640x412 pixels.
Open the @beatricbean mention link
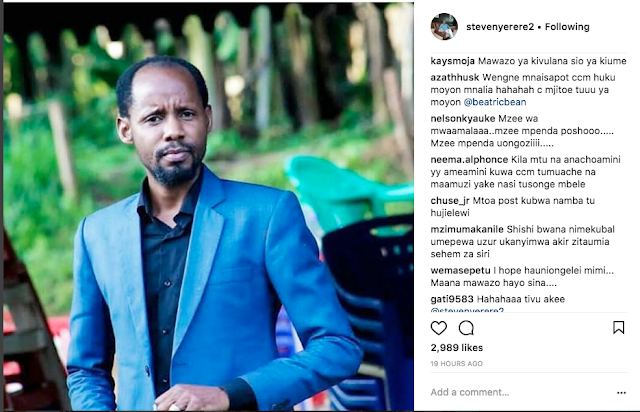click(495, 102)
